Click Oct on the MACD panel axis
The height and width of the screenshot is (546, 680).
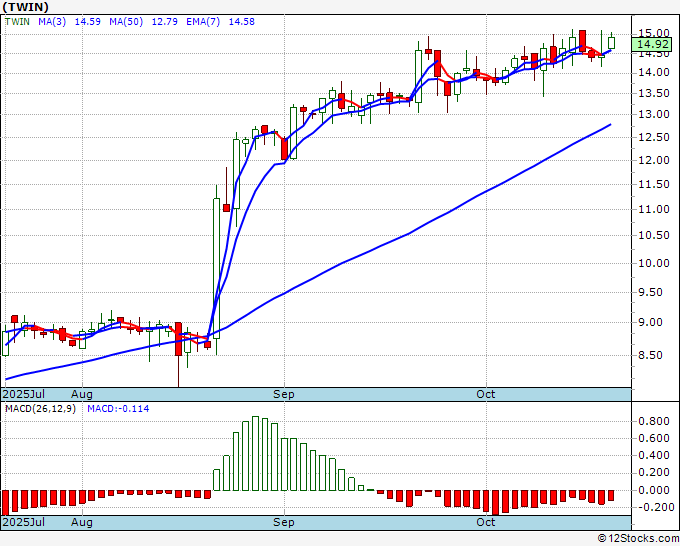pos(485,522)
